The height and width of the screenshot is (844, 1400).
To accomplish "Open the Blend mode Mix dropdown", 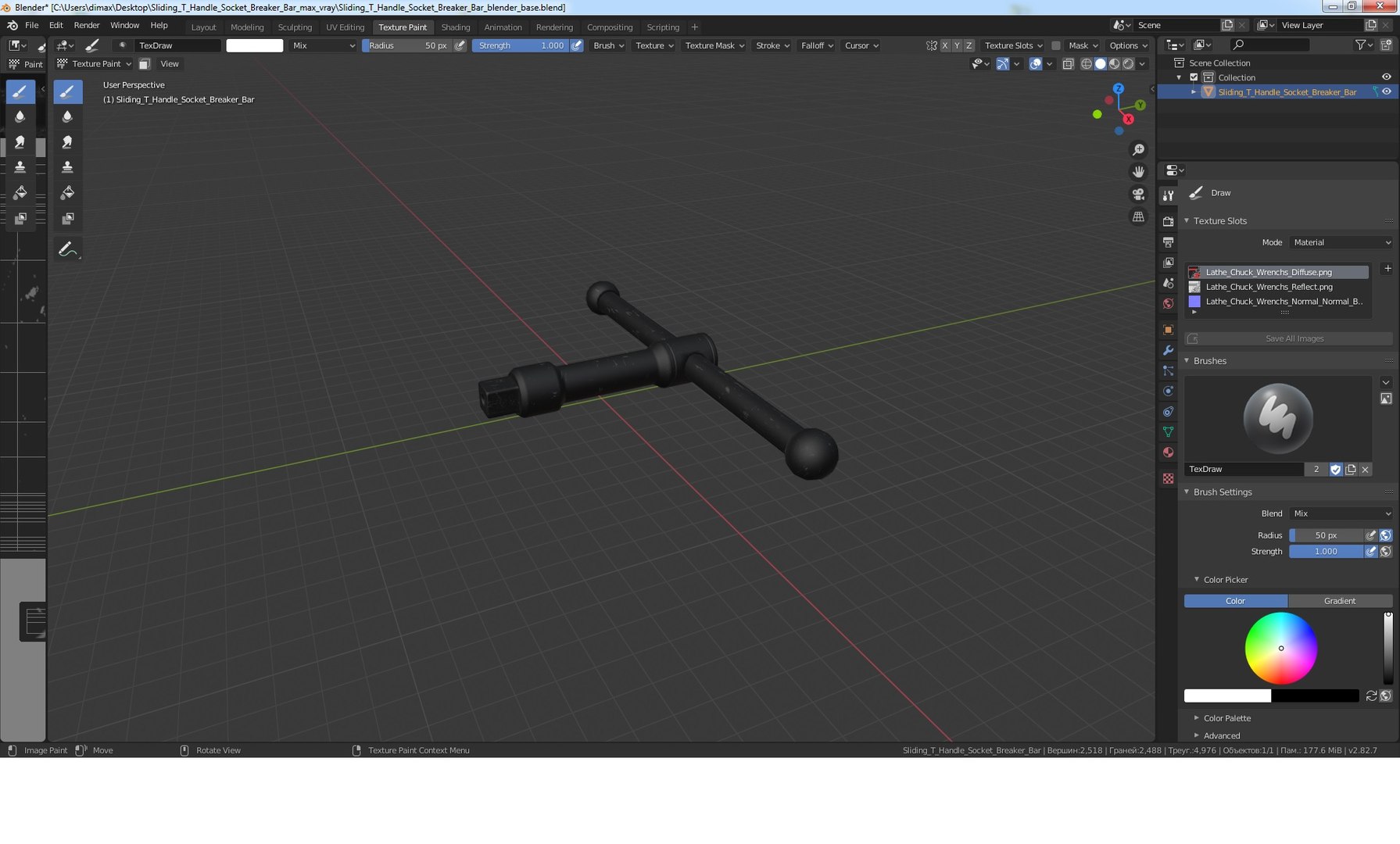I will point(1341,513).
